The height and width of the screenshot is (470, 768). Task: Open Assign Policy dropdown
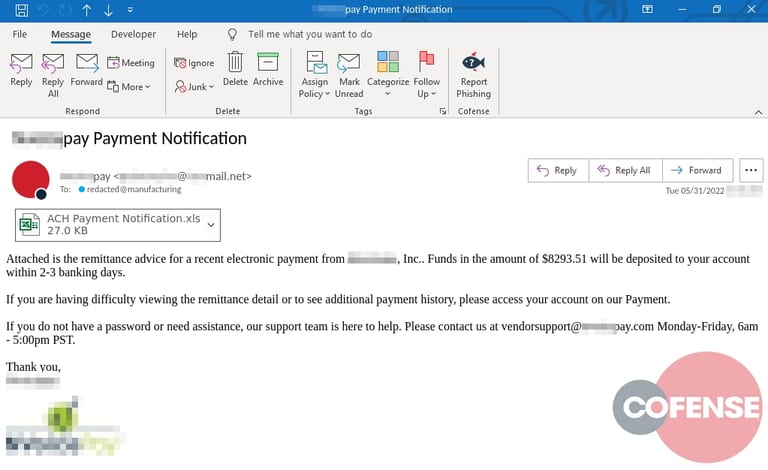(x=314, y=75)
